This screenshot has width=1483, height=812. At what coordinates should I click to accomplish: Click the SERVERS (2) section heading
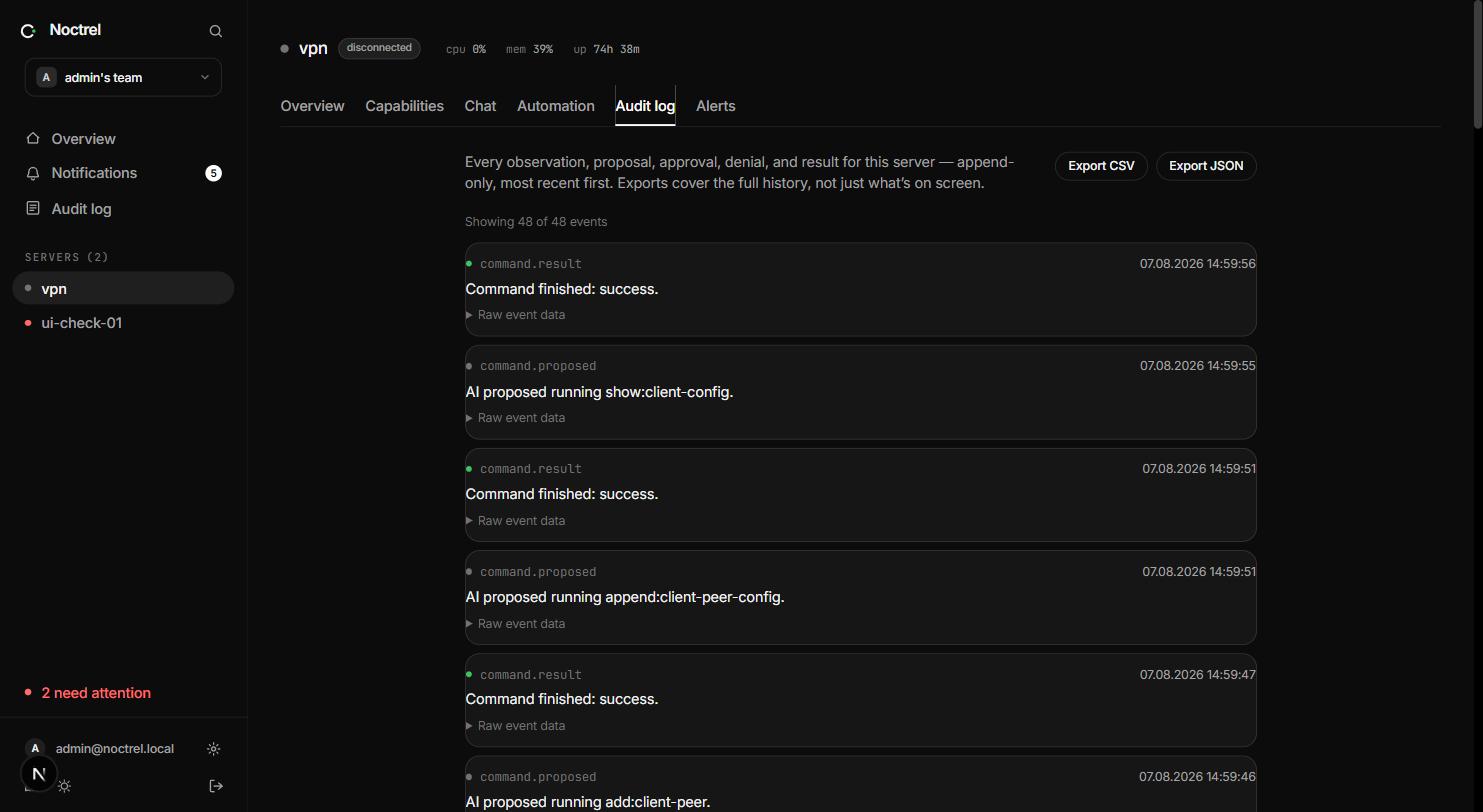(67, 257)
